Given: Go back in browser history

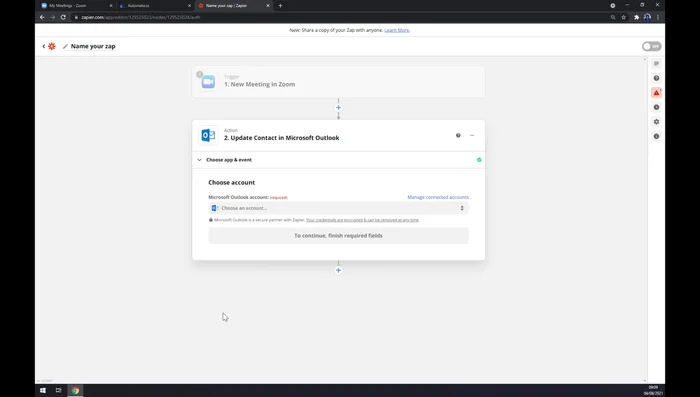Looking at the screenshot, I should [x=42, y=17].
